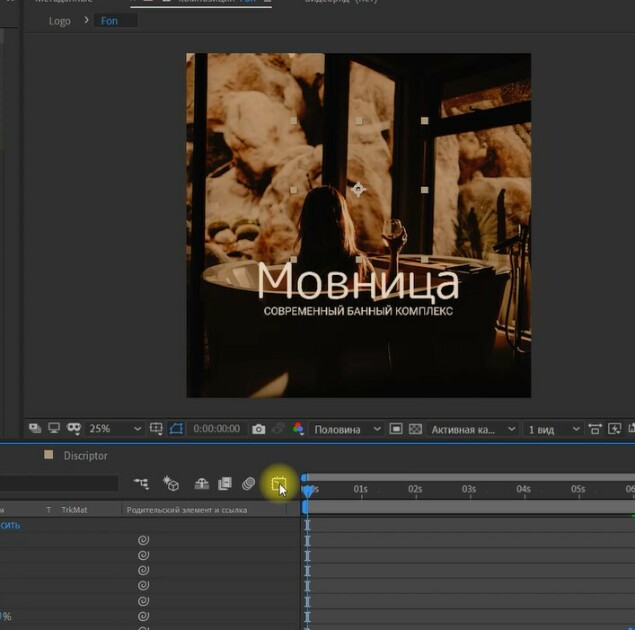Click the 02s mark on time ruler

[415, 490]
